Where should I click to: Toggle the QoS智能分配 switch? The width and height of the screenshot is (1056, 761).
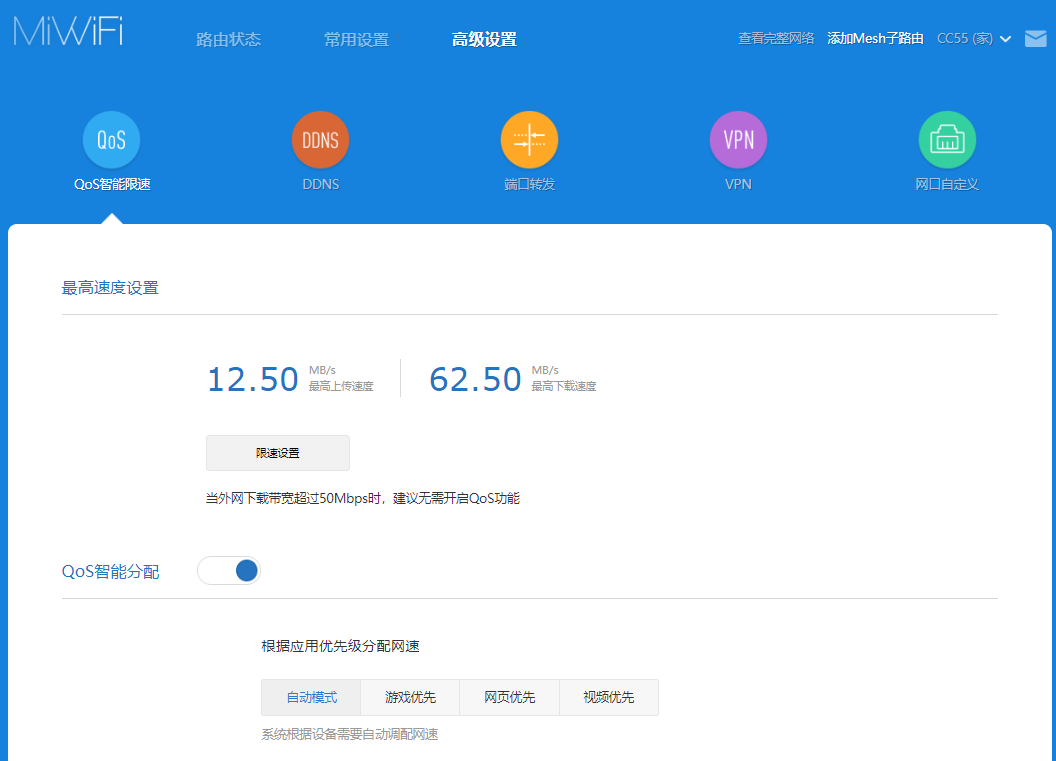tap(229, 571)
